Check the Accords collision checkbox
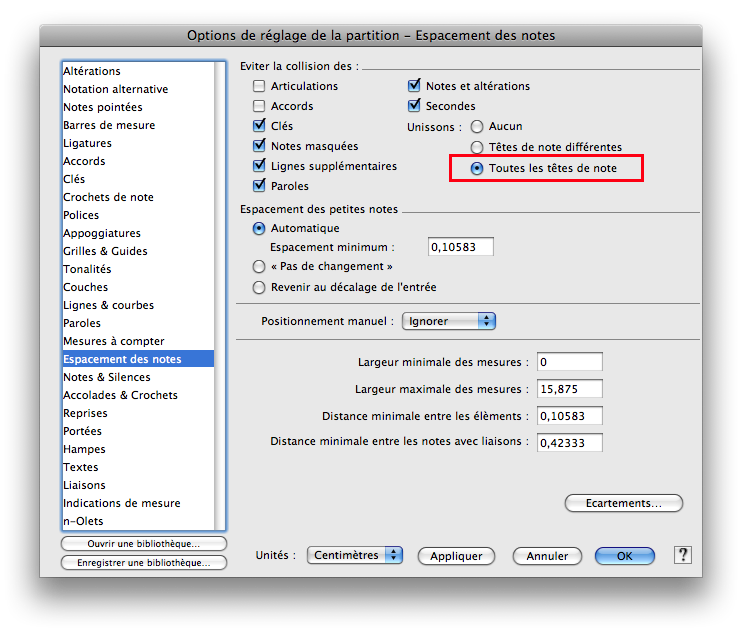 pos(259,106)
